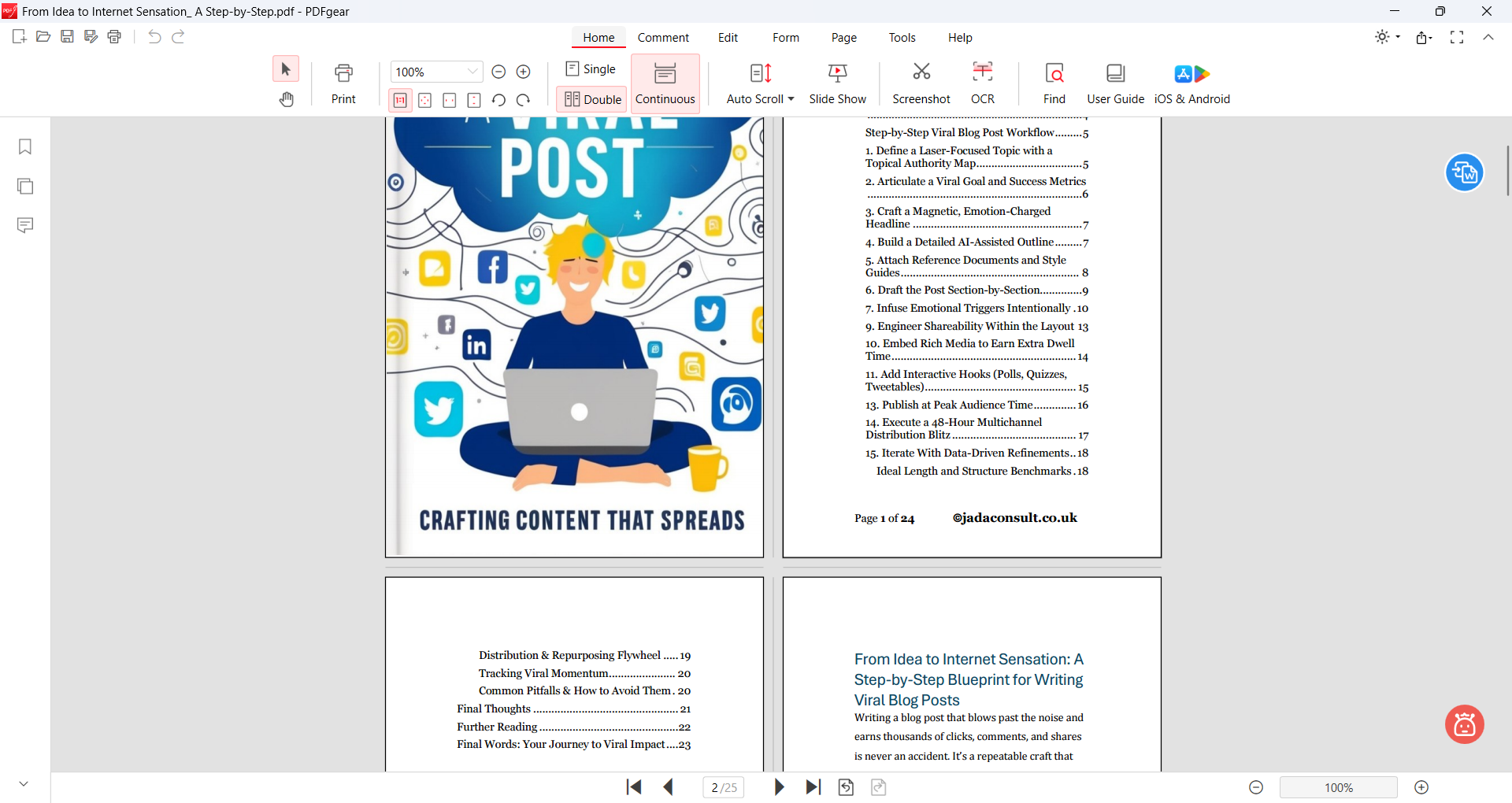Toggle Double page view
The height and width of the screenshot is (803, 1512).
592,99
